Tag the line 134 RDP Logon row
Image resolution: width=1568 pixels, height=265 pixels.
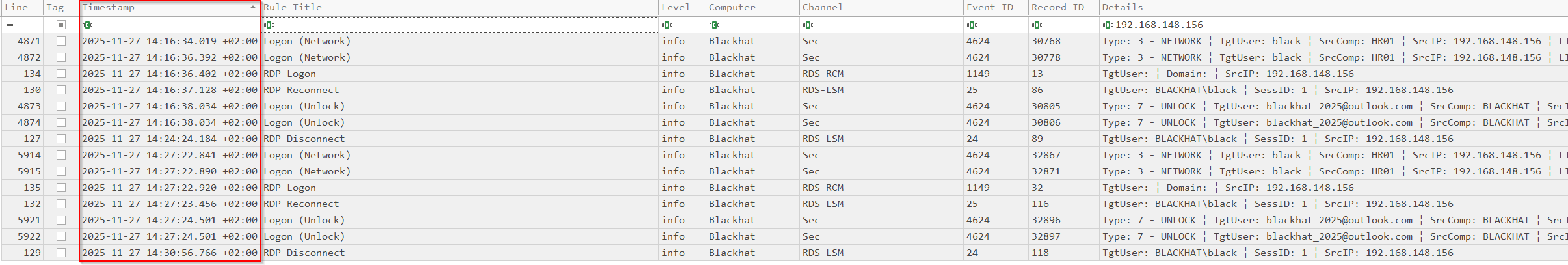coord(61,74)
